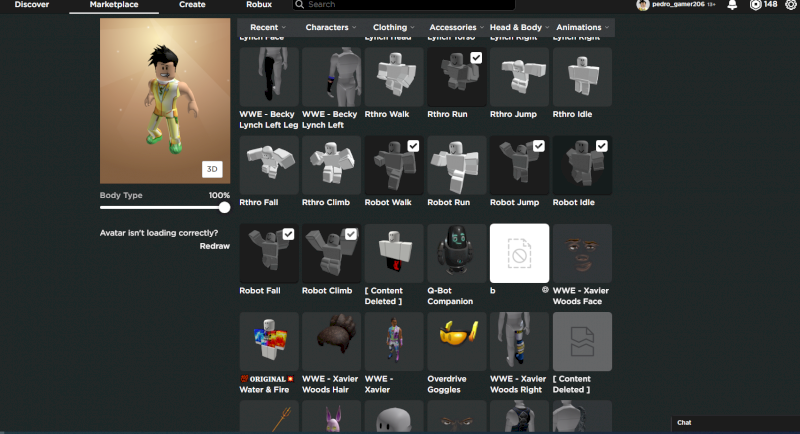The width and height of the screenshot is (800, 434).
Task: Open the notifications bell
Action: [x=732, y=5]
